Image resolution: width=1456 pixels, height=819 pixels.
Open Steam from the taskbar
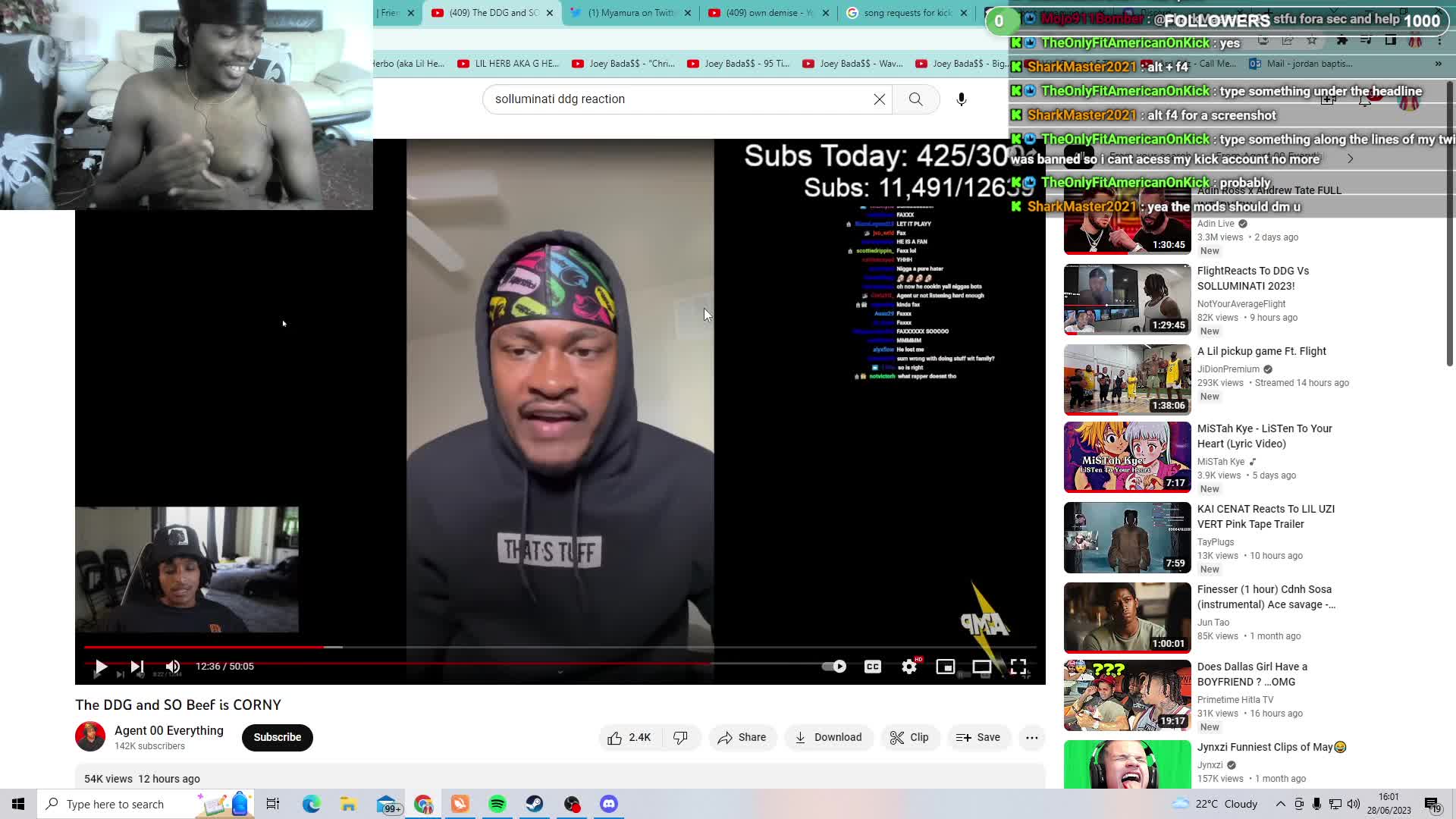(x=535, y=804)
